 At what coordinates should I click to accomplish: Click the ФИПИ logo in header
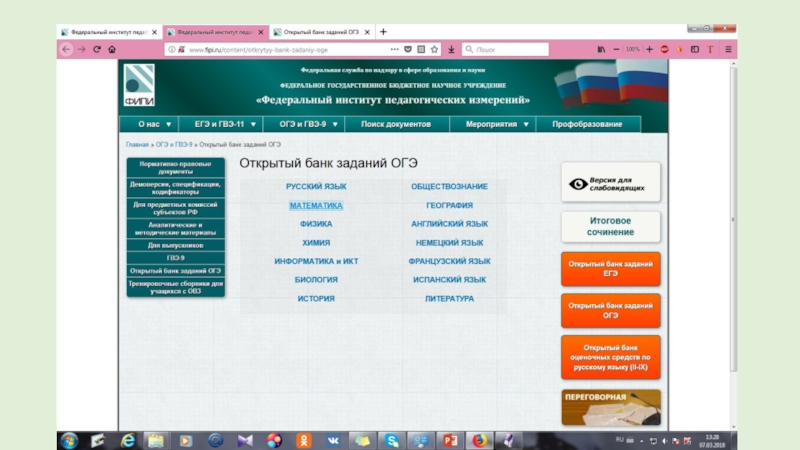coord(139,85)
